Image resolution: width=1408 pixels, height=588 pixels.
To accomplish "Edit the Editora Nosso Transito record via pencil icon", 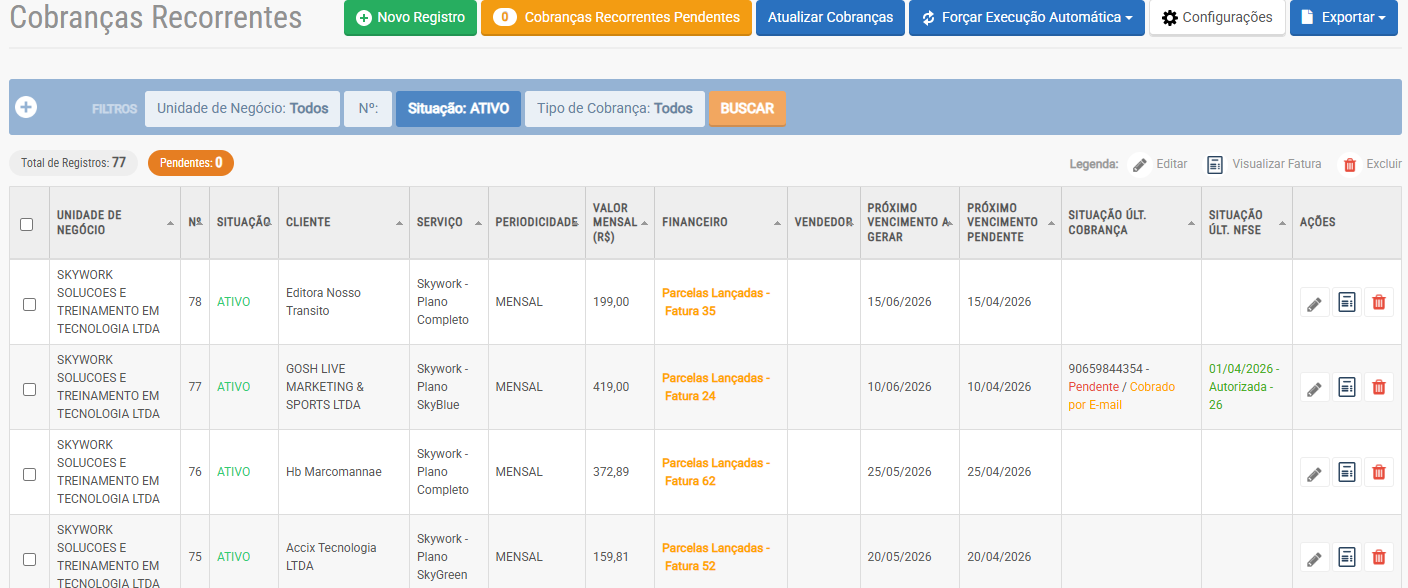I will click(x=1315, y=302).
